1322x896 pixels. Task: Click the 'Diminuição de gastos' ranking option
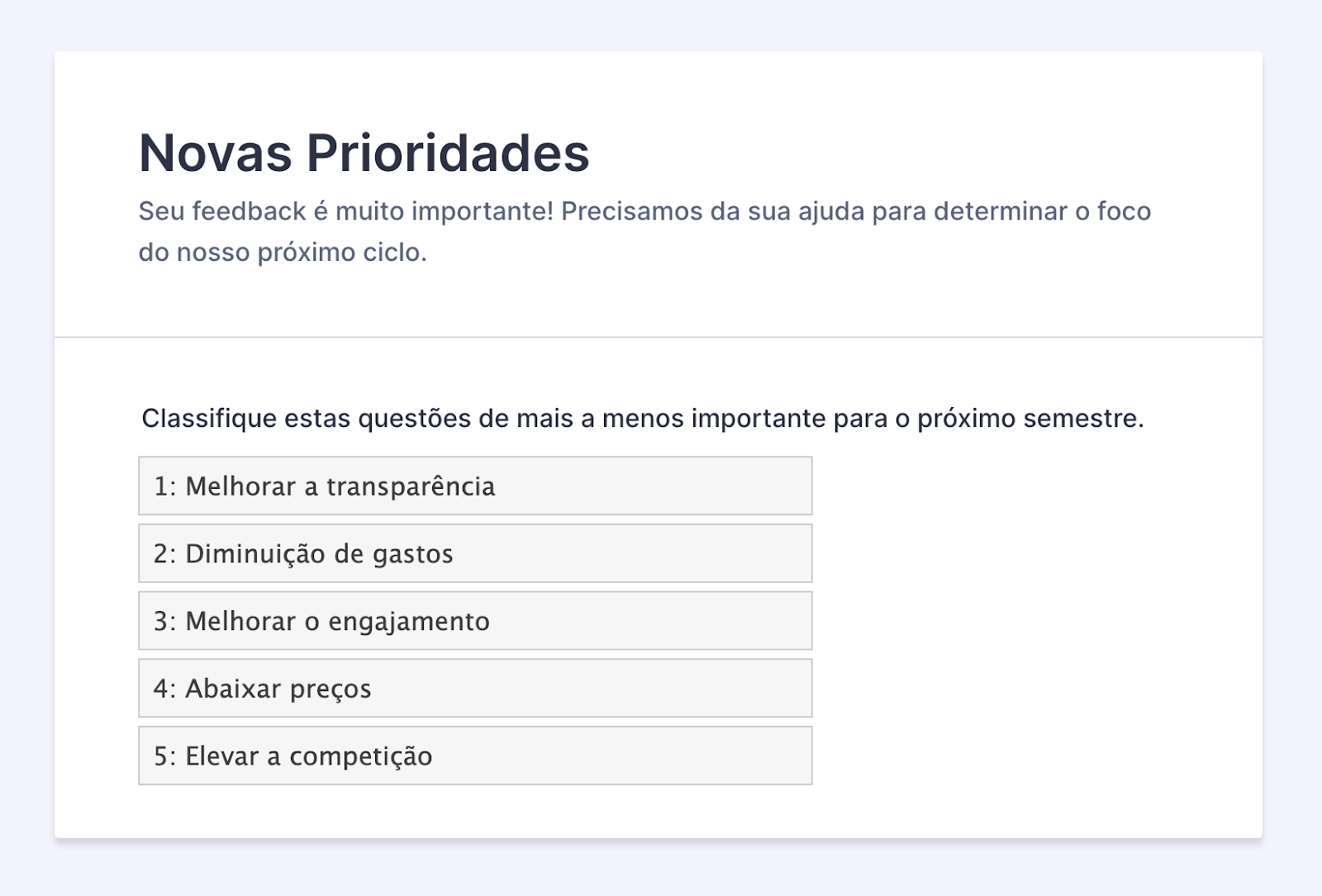474,554
